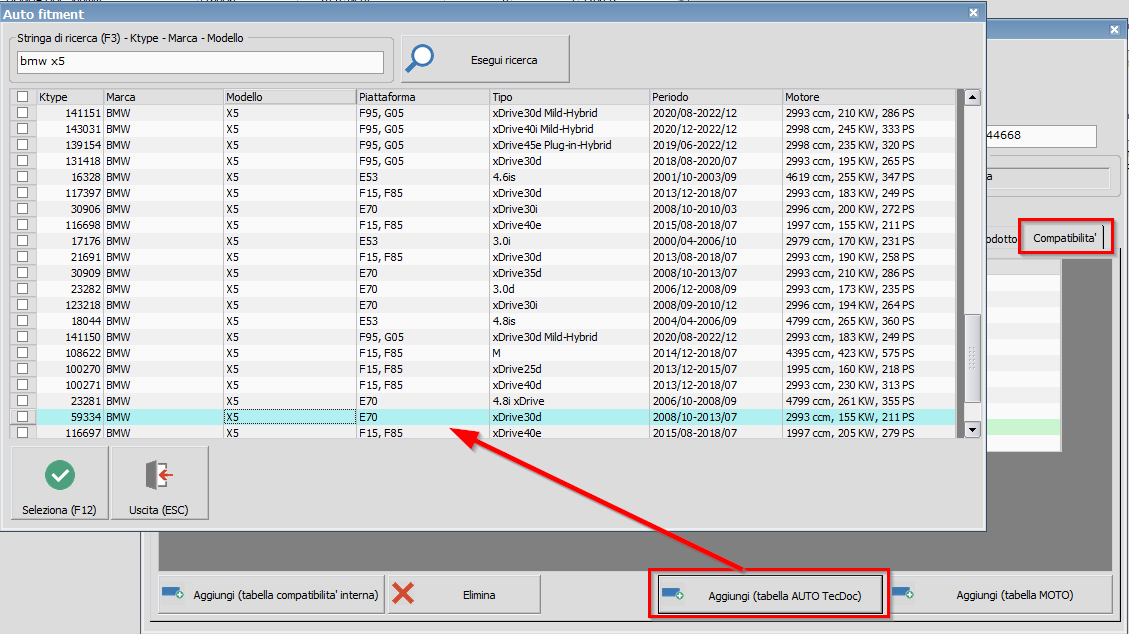
Task: Click the Modello column header
Action: pyautogui.click(x=289, y=97)
